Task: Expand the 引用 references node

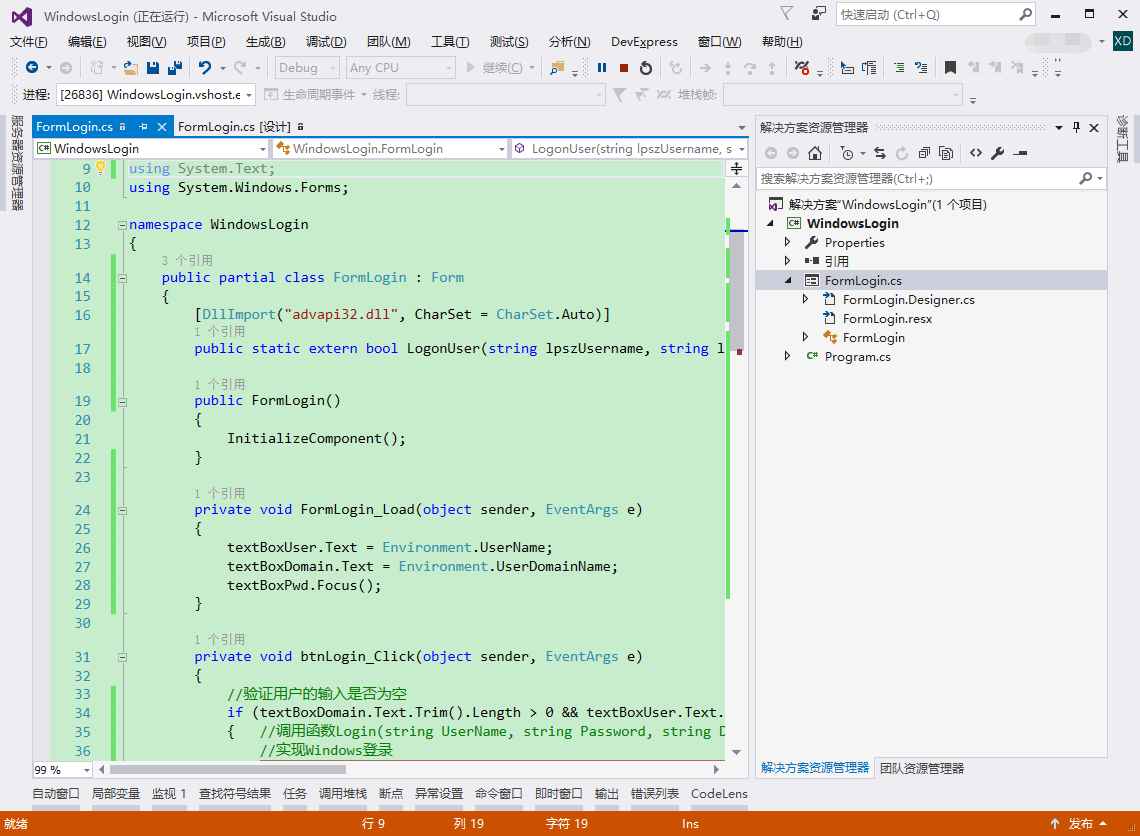Action: (787, 261)
